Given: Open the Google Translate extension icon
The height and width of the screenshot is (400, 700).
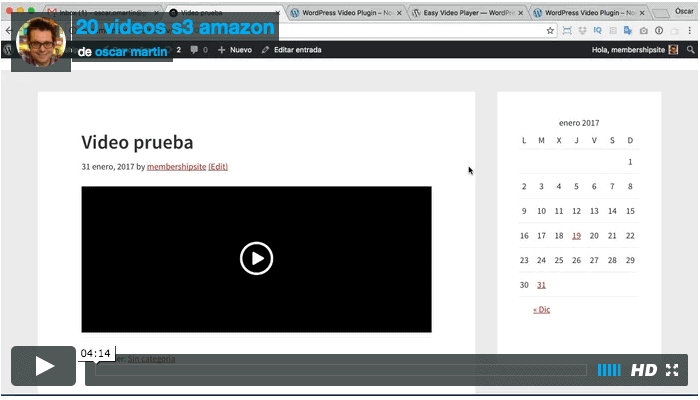Looking at the screenshot, I should (x=628, y=30).
